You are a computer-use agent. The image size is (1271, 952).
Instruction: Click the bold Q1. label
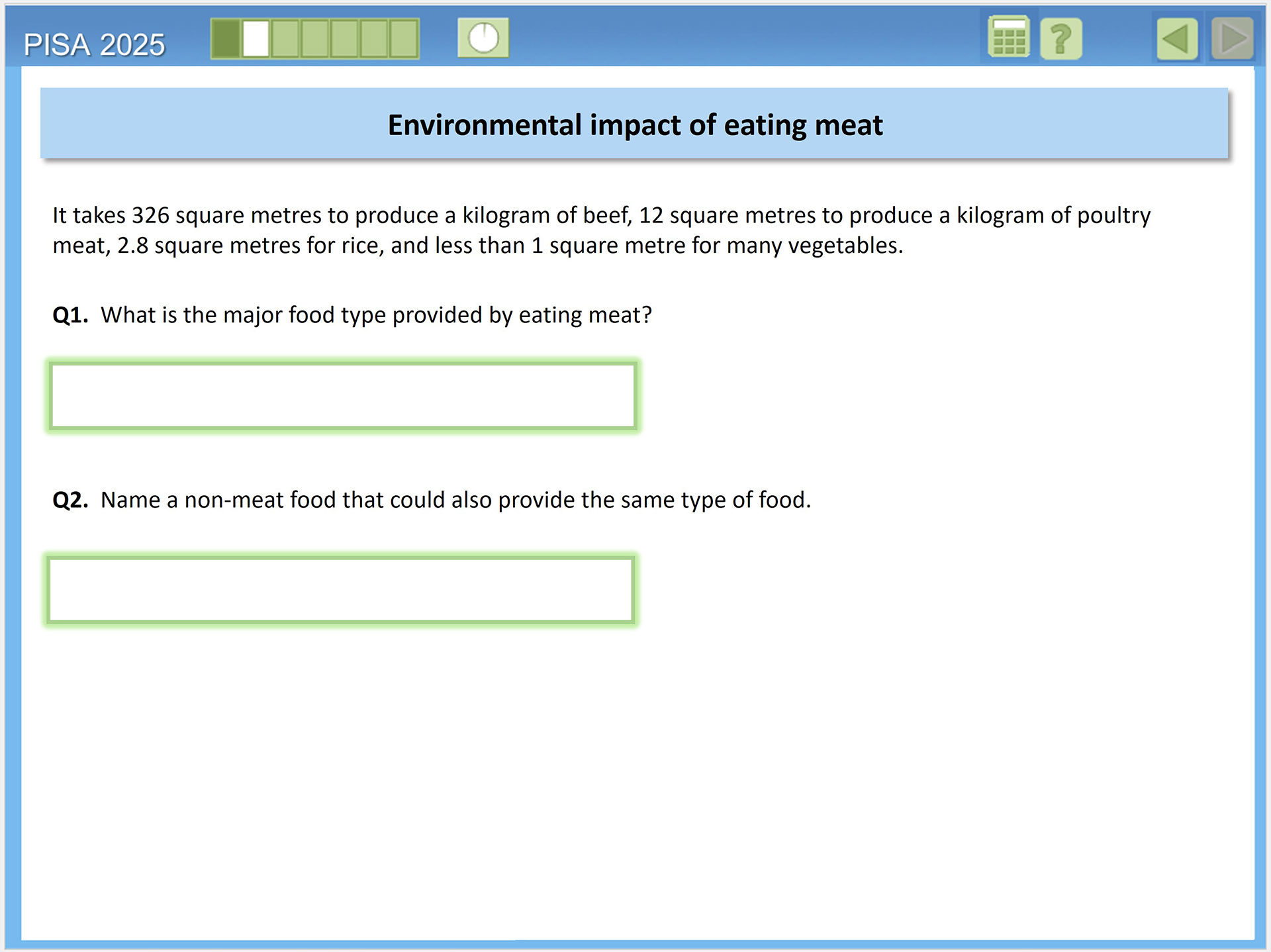[x=70, y=315]
